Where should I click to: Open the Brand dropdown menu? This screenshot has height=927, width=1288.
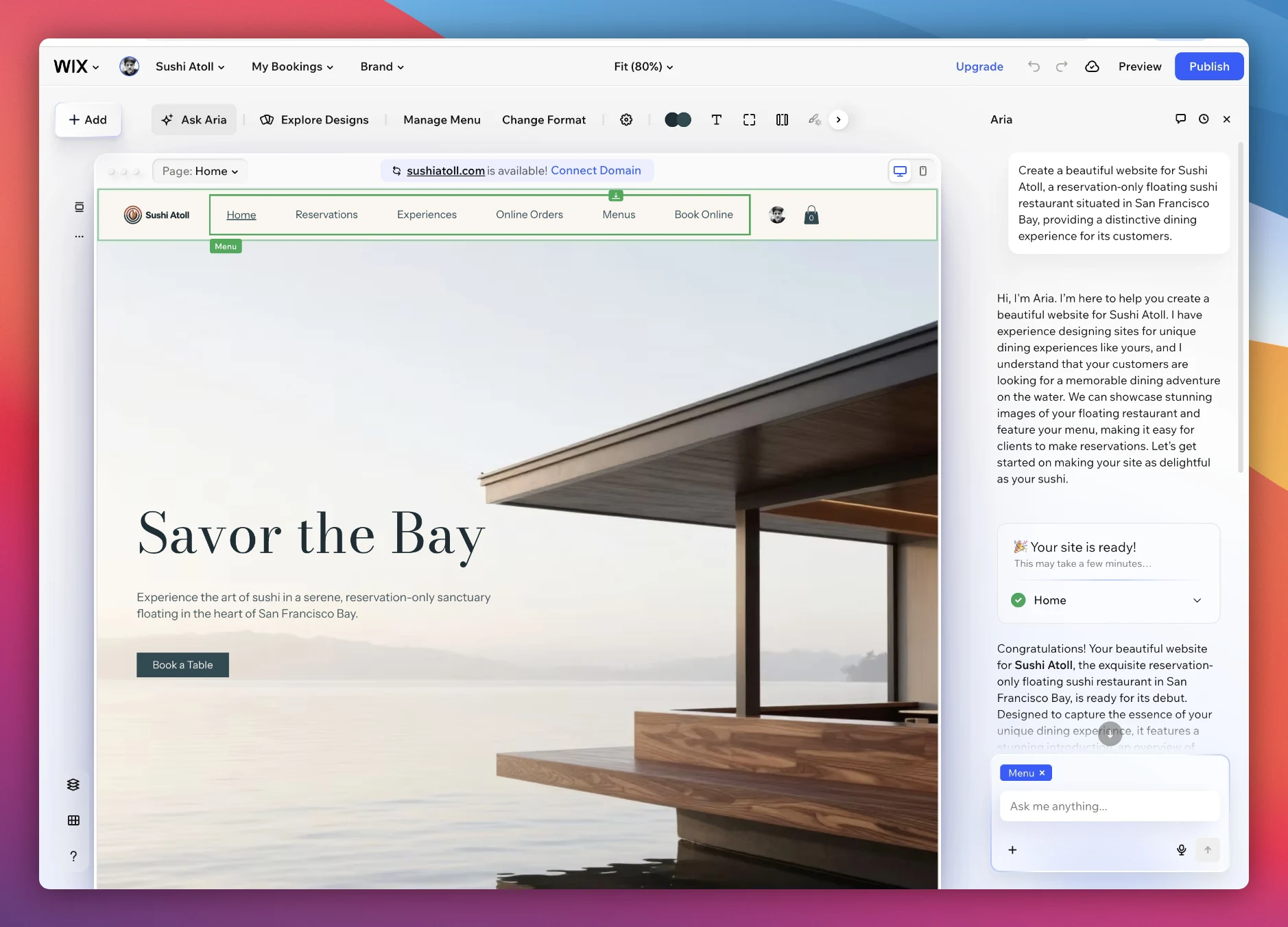[382, 67]
